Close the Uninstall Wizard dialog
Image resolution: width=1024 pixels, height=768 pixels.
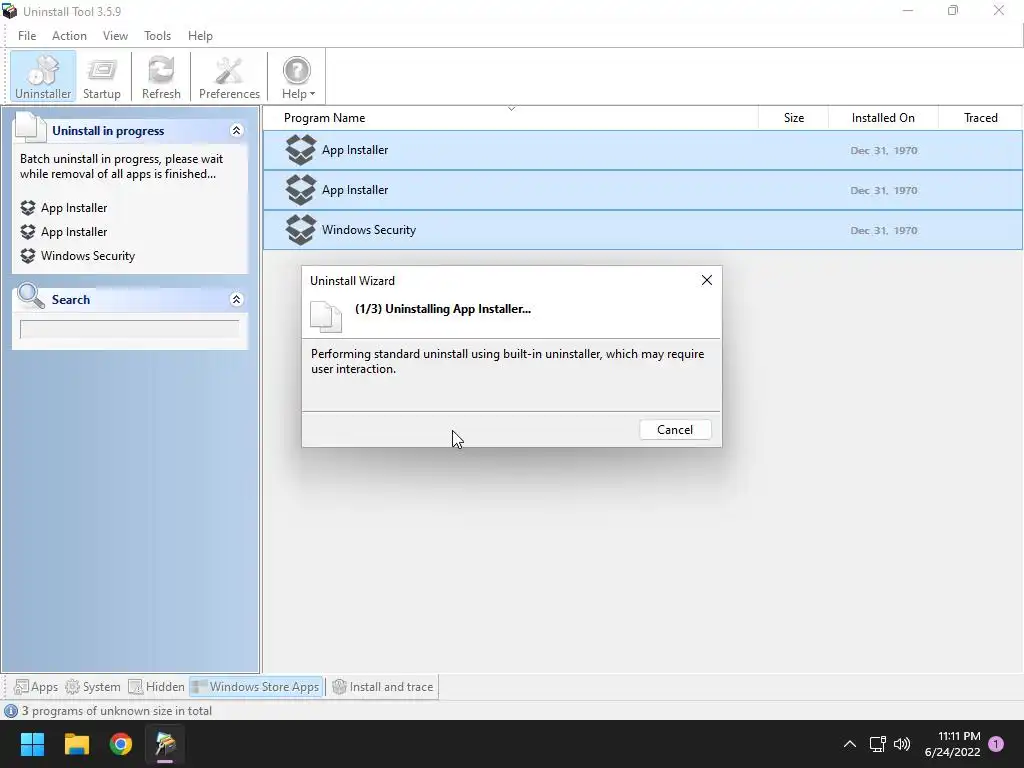[x=707, y=280]
